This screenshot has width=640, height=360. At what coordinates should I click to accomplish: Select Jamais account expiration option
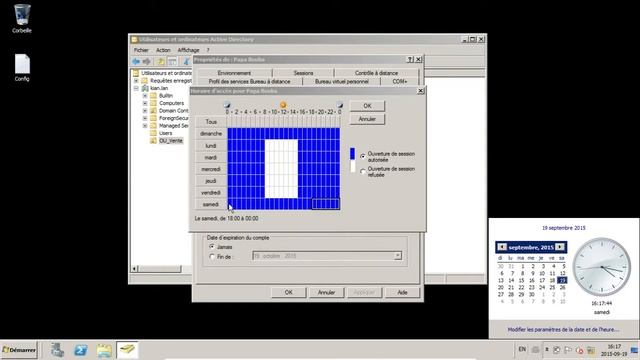[212, 247]
